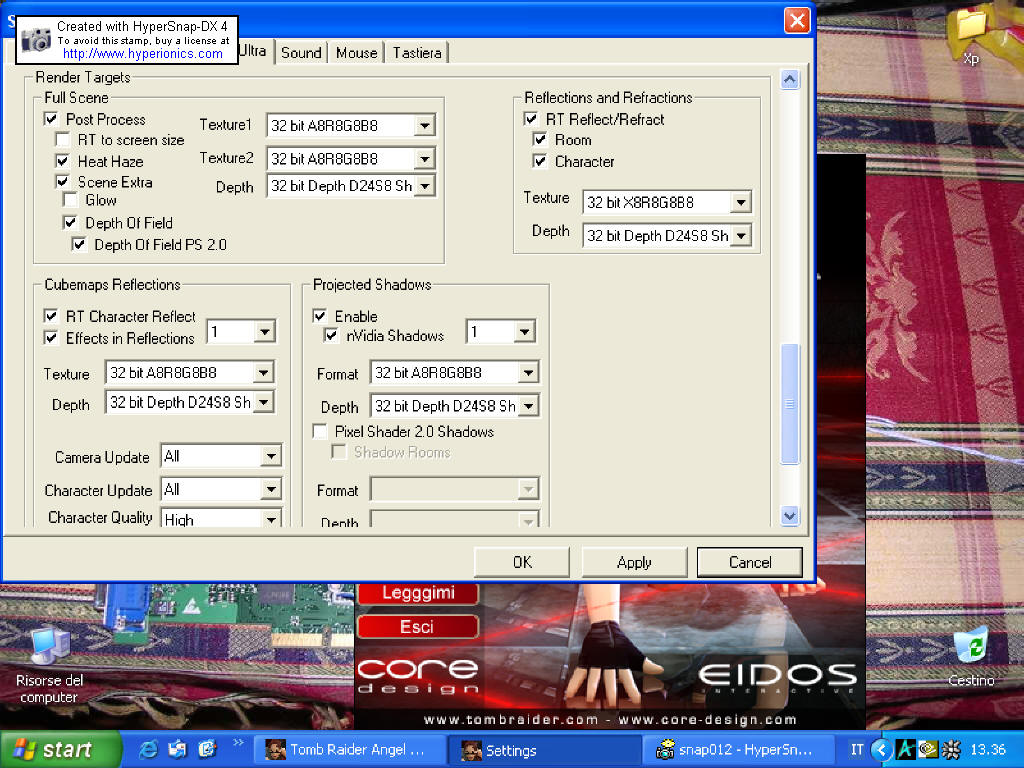Switch to the Tastiera tab
This screenshot has height=768, width=1024.
416,53
